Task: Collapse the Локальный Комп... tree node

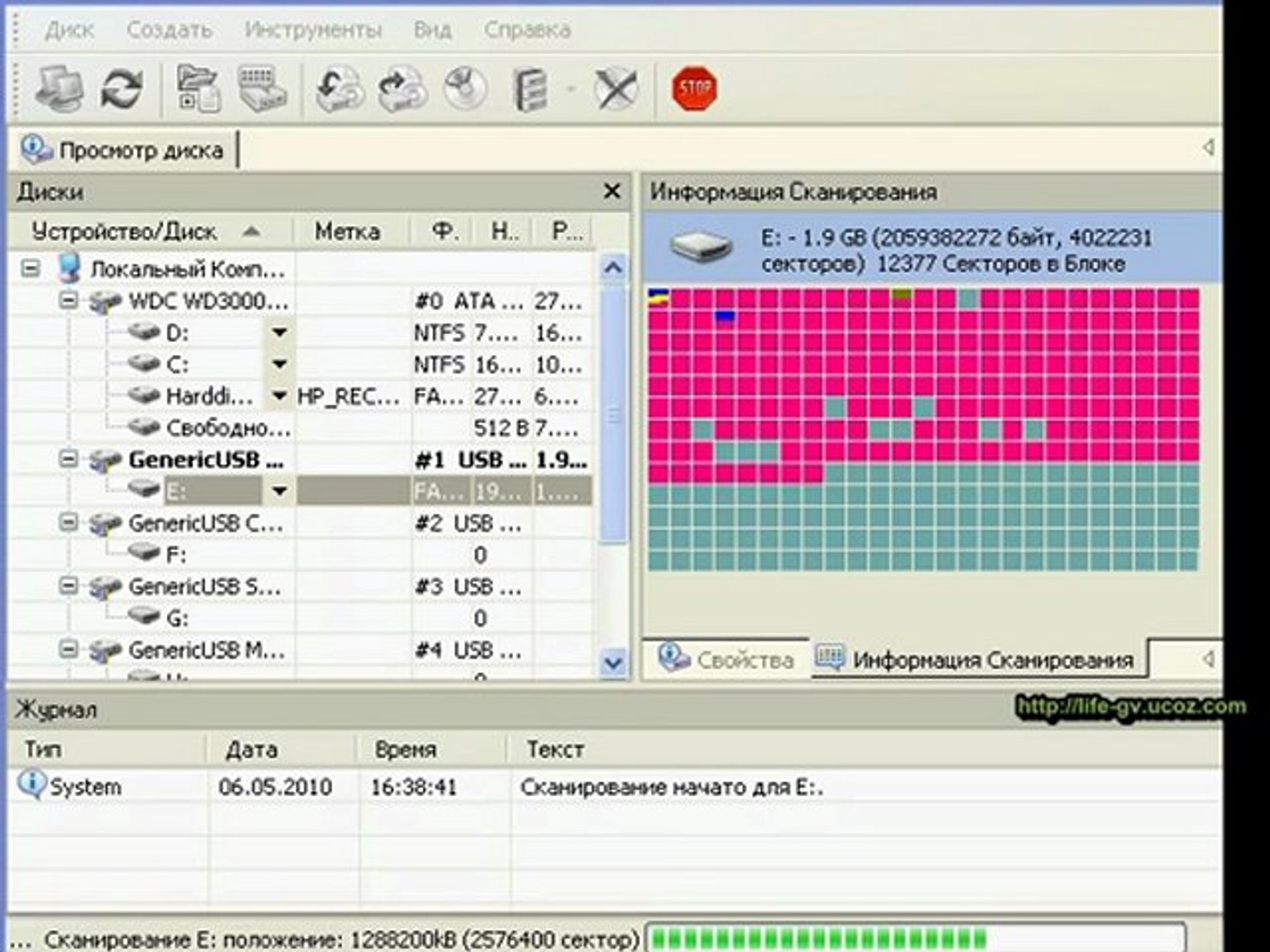Action: (30, 268)
